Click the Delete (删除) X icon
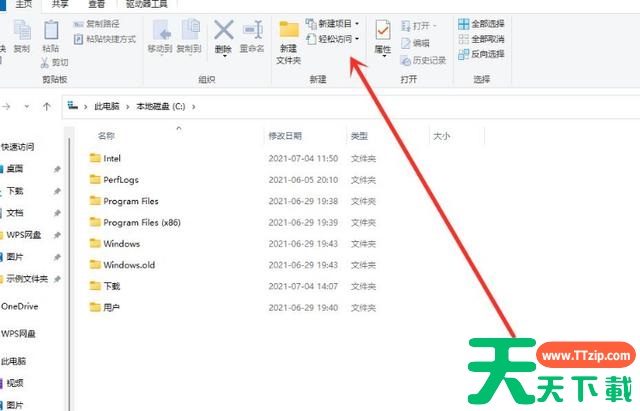 [224, 31]
